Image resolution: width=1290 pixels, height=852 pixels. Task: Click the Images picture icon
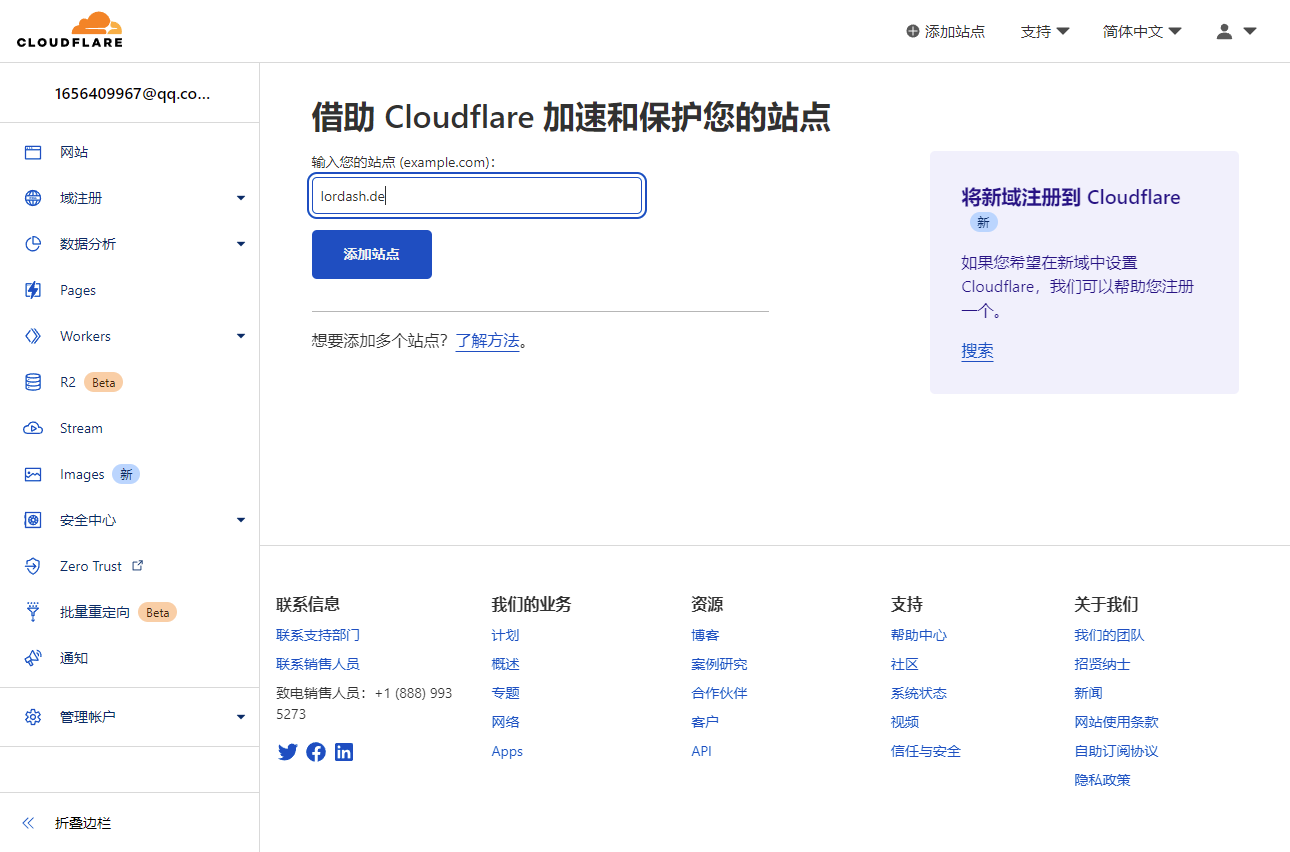pos(33,474)
